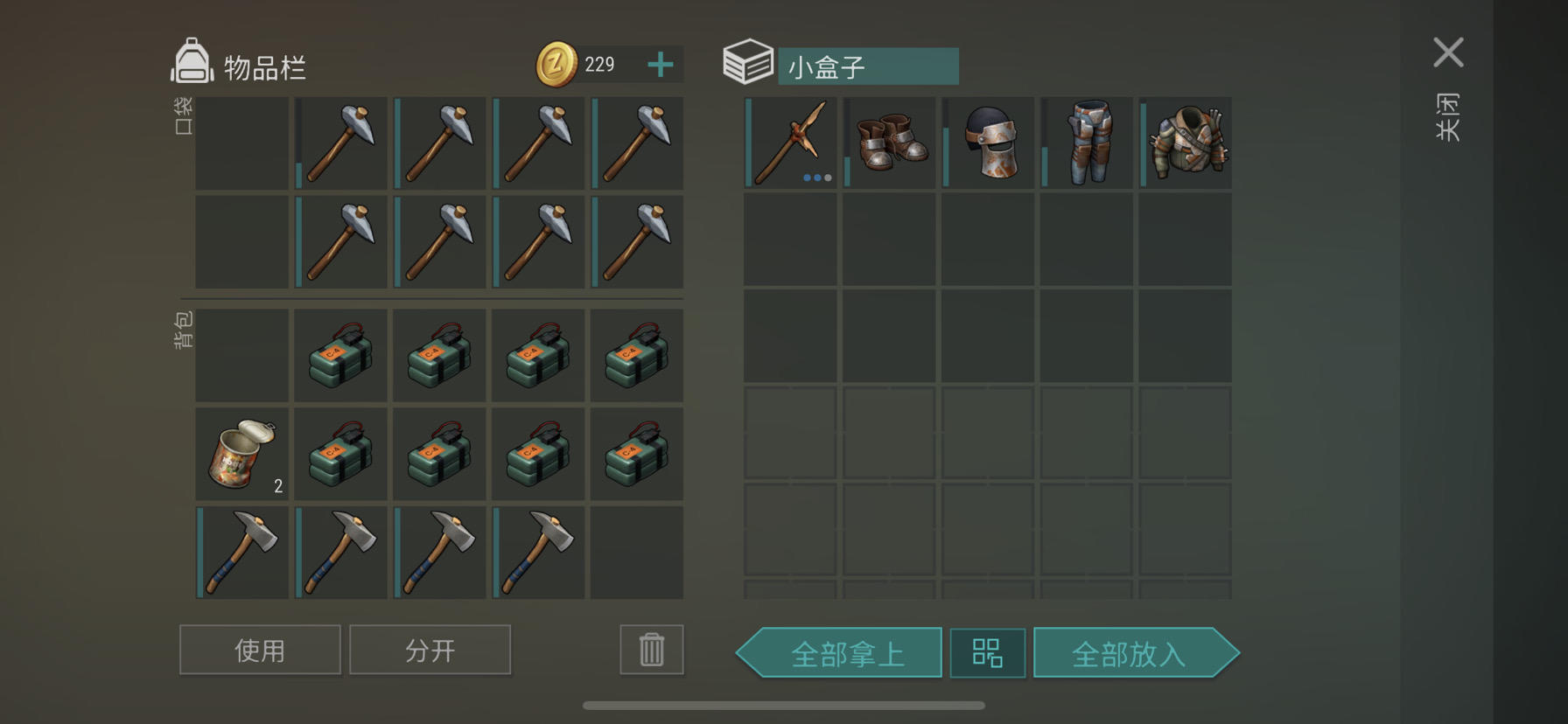Edit the 小盒子 box name field

click(x=868, y=66)
